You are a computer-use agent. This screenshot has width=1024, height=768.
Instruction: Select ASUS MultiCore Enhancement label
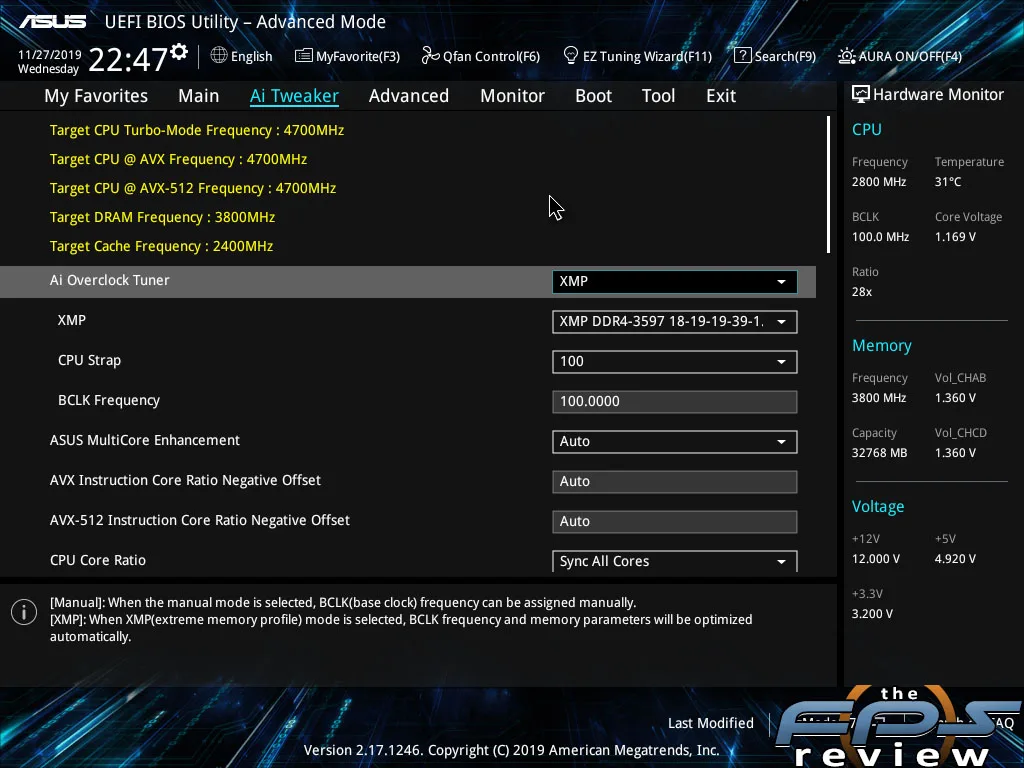click(x=145, y=440)
